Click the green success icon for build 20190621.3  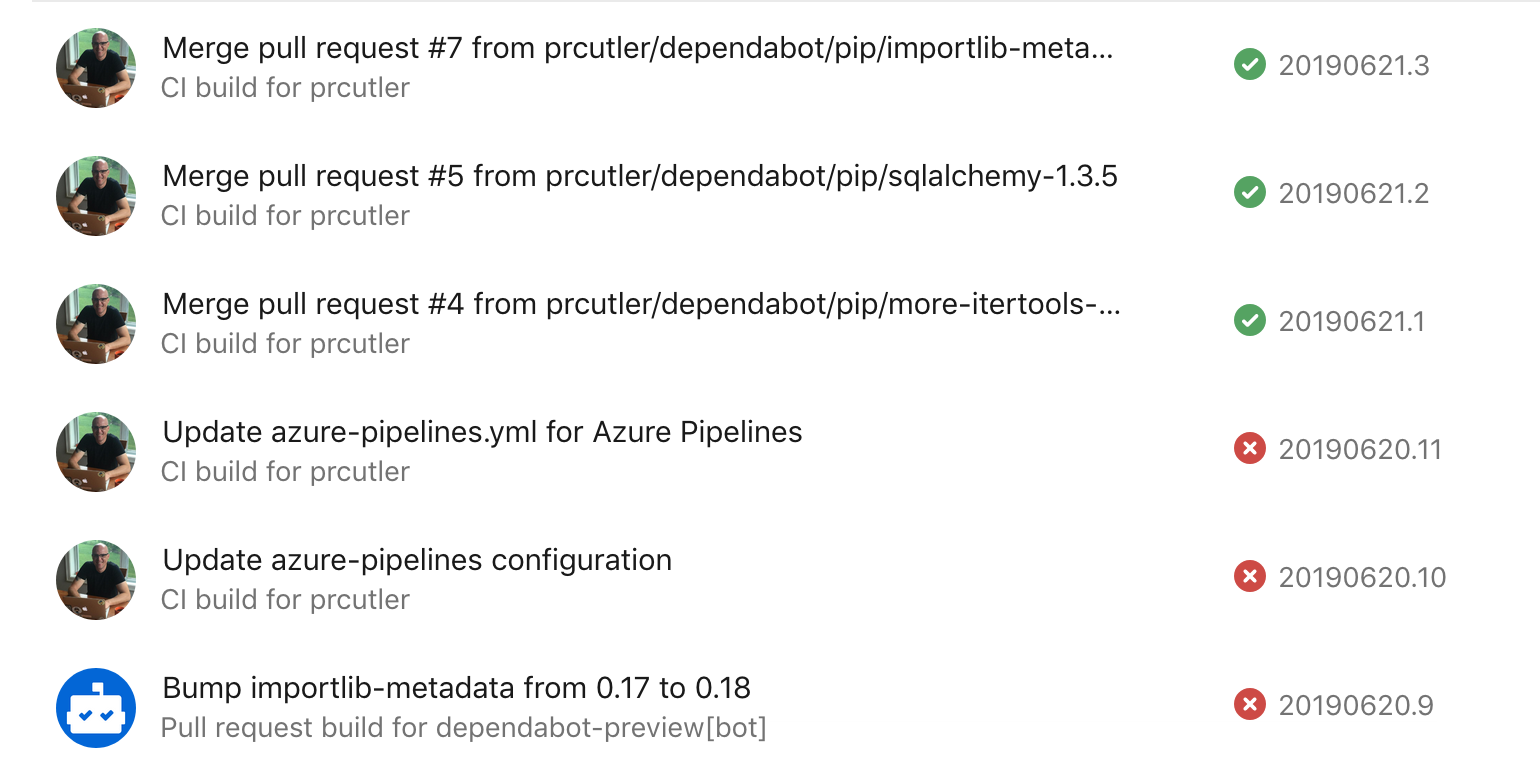(1249, 64)
